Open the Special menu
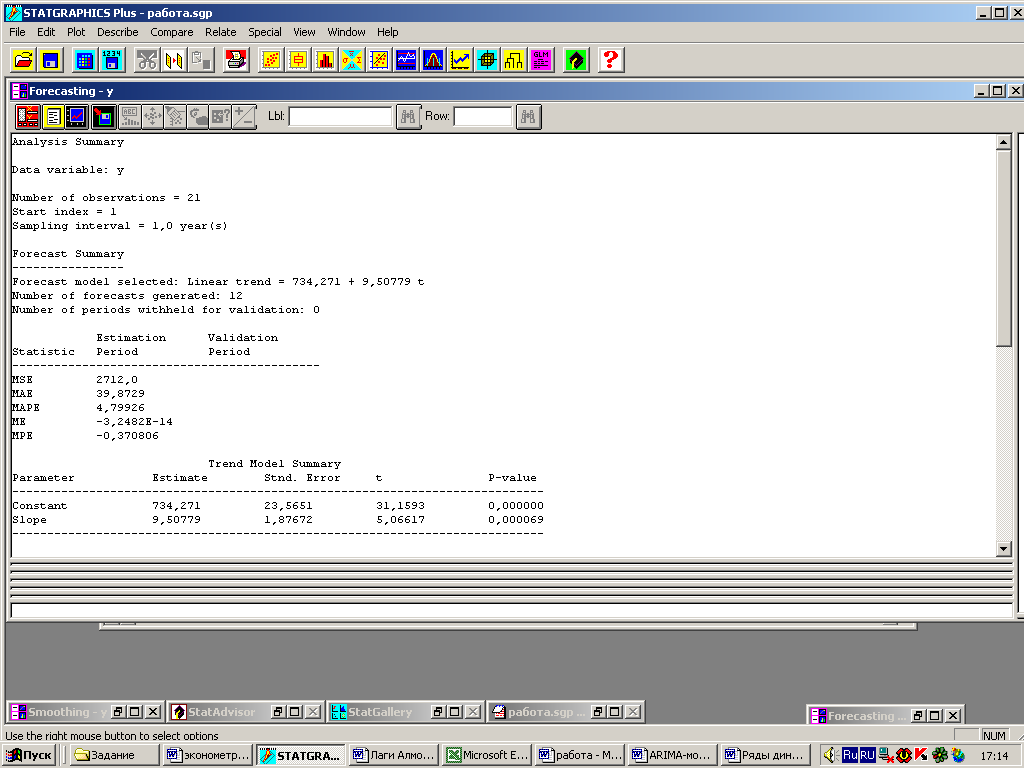The width and height of the screenshot is (1024, 768). coord(264,32)
